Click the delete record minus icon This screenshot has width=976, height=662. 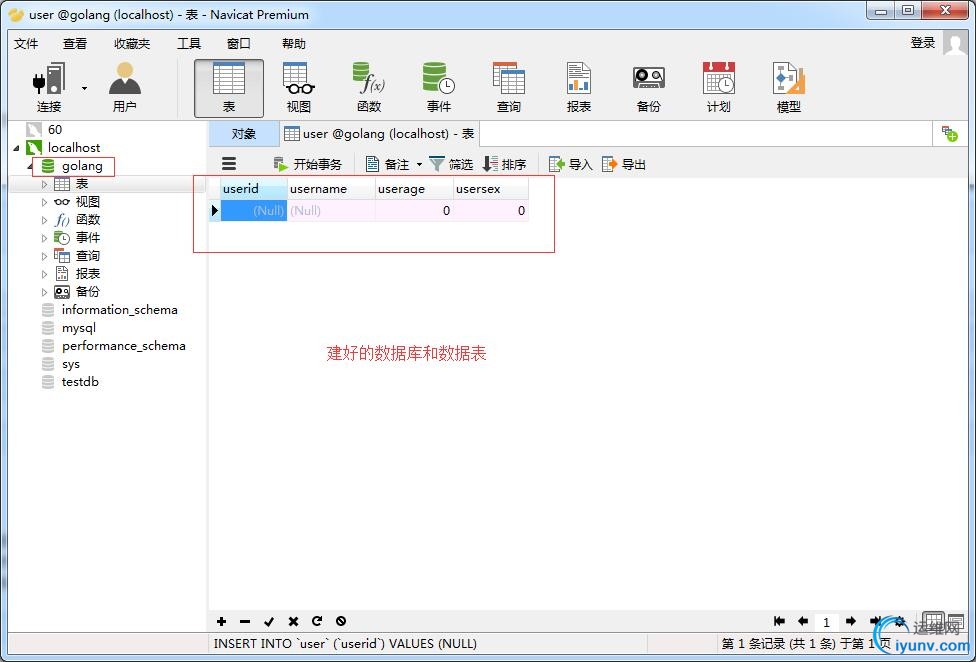coord(245,621)
